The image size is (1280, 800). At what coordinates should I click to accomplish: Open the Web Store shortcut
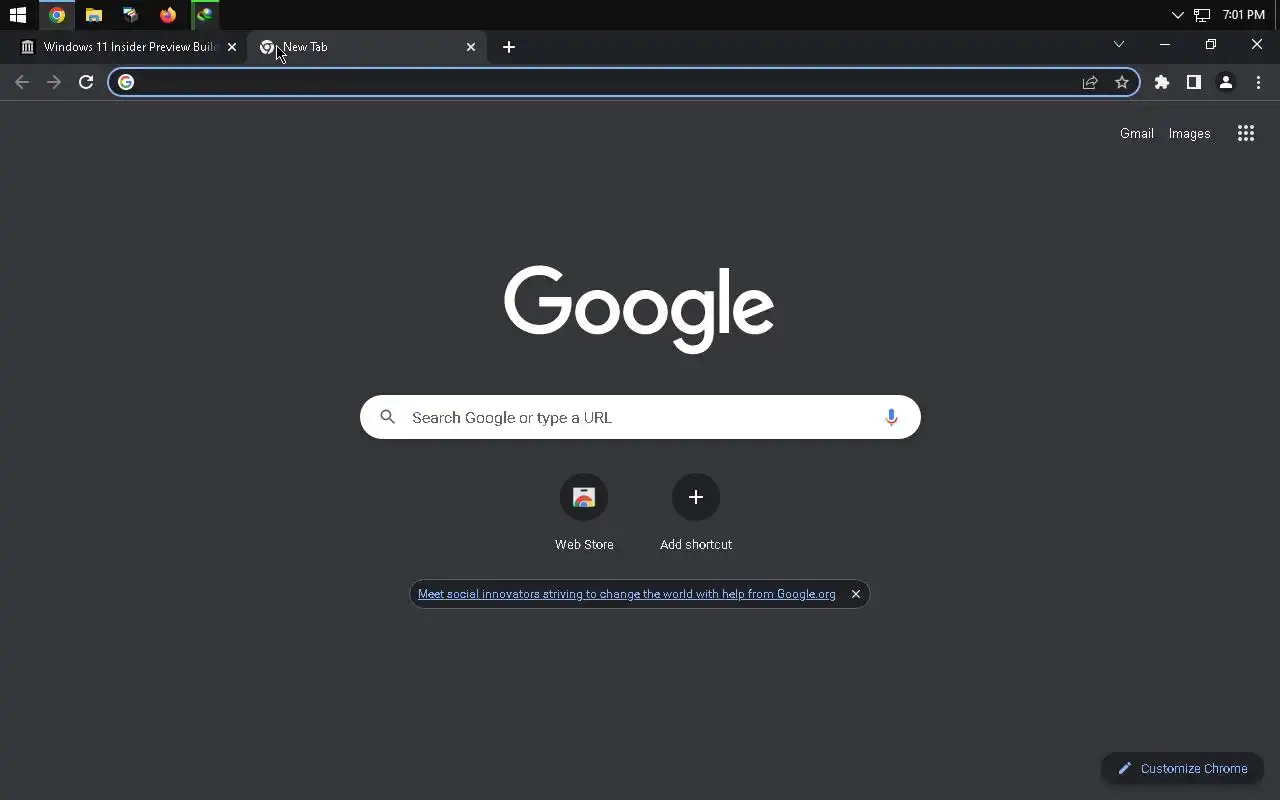coord(584,512)
